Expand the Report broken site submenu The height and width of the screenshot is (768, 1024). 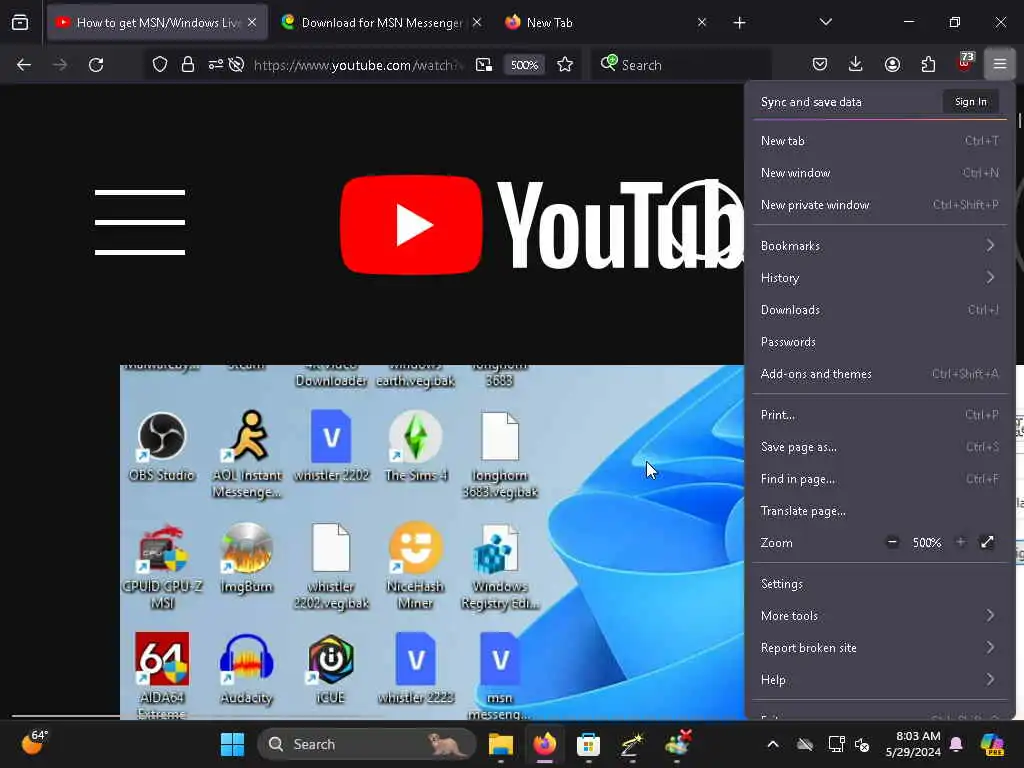point(880,648)
